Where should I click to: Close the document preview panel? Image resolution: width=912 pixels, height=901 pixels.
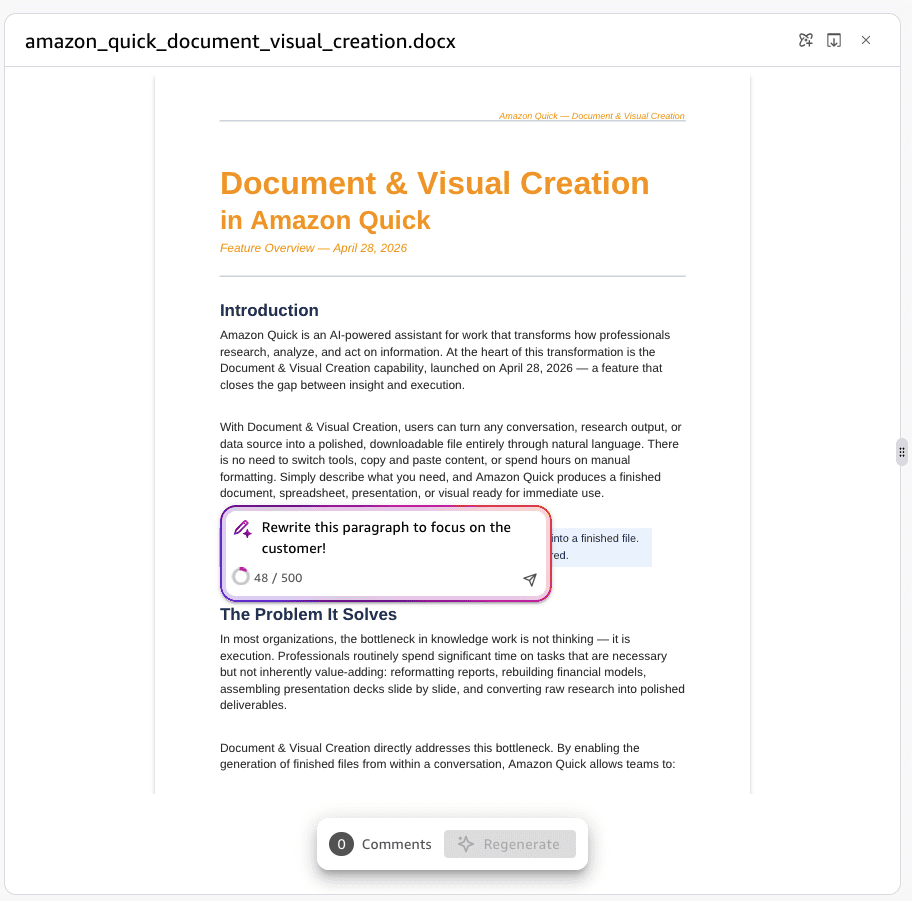(x=866, y=40)
